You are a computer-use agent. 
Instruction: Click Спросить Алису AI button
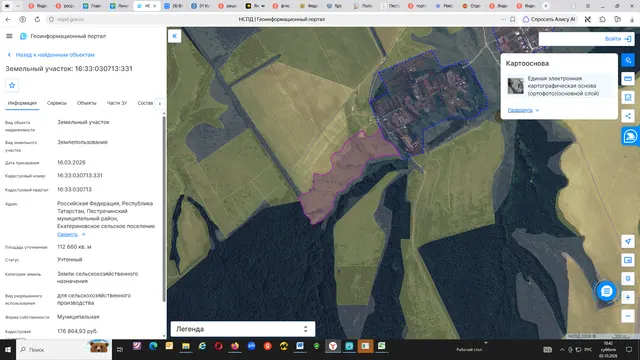(550, 19)
